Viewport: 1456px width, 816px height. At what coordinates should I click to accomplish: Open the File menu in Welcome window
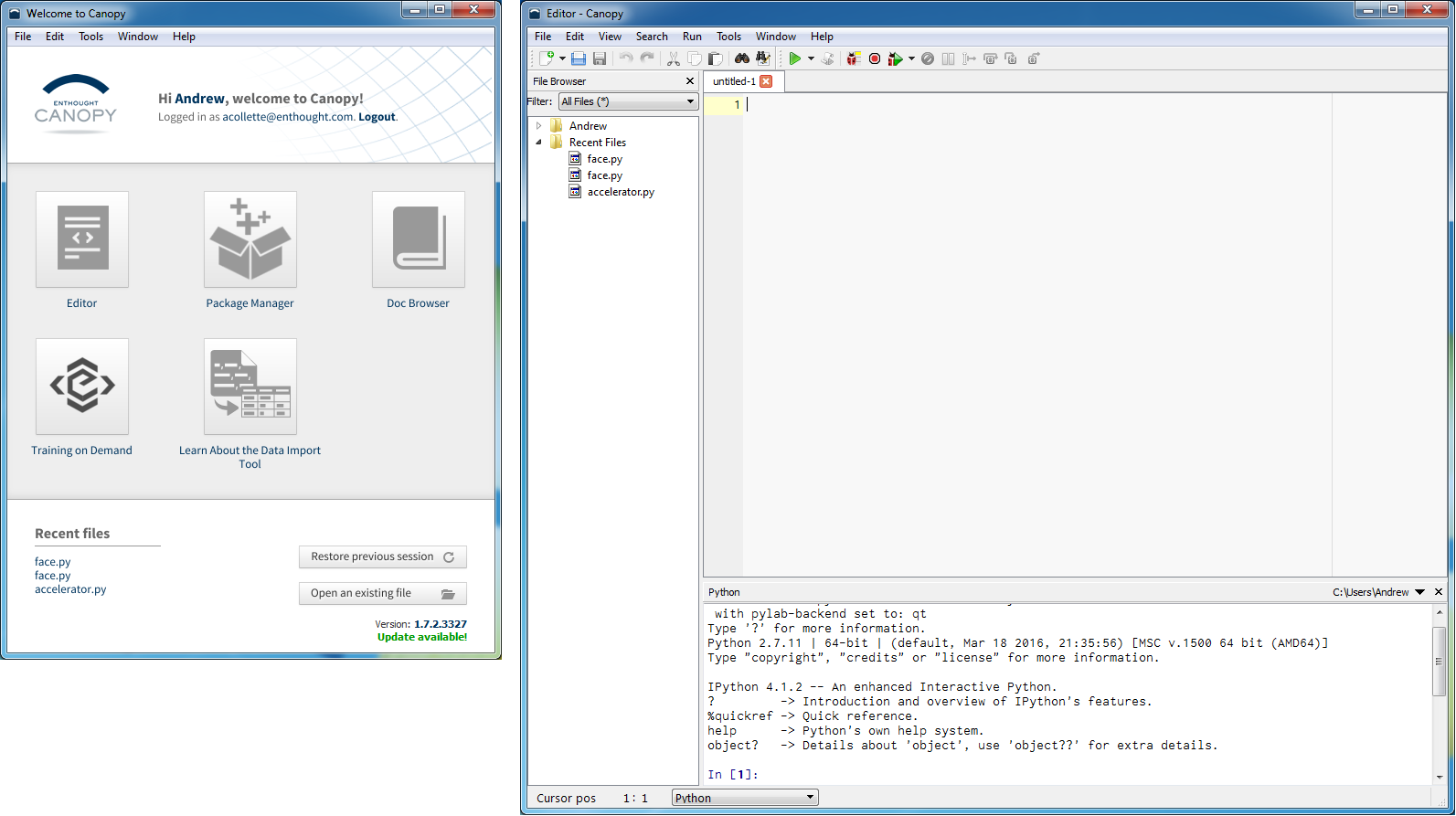click(23, 37)
